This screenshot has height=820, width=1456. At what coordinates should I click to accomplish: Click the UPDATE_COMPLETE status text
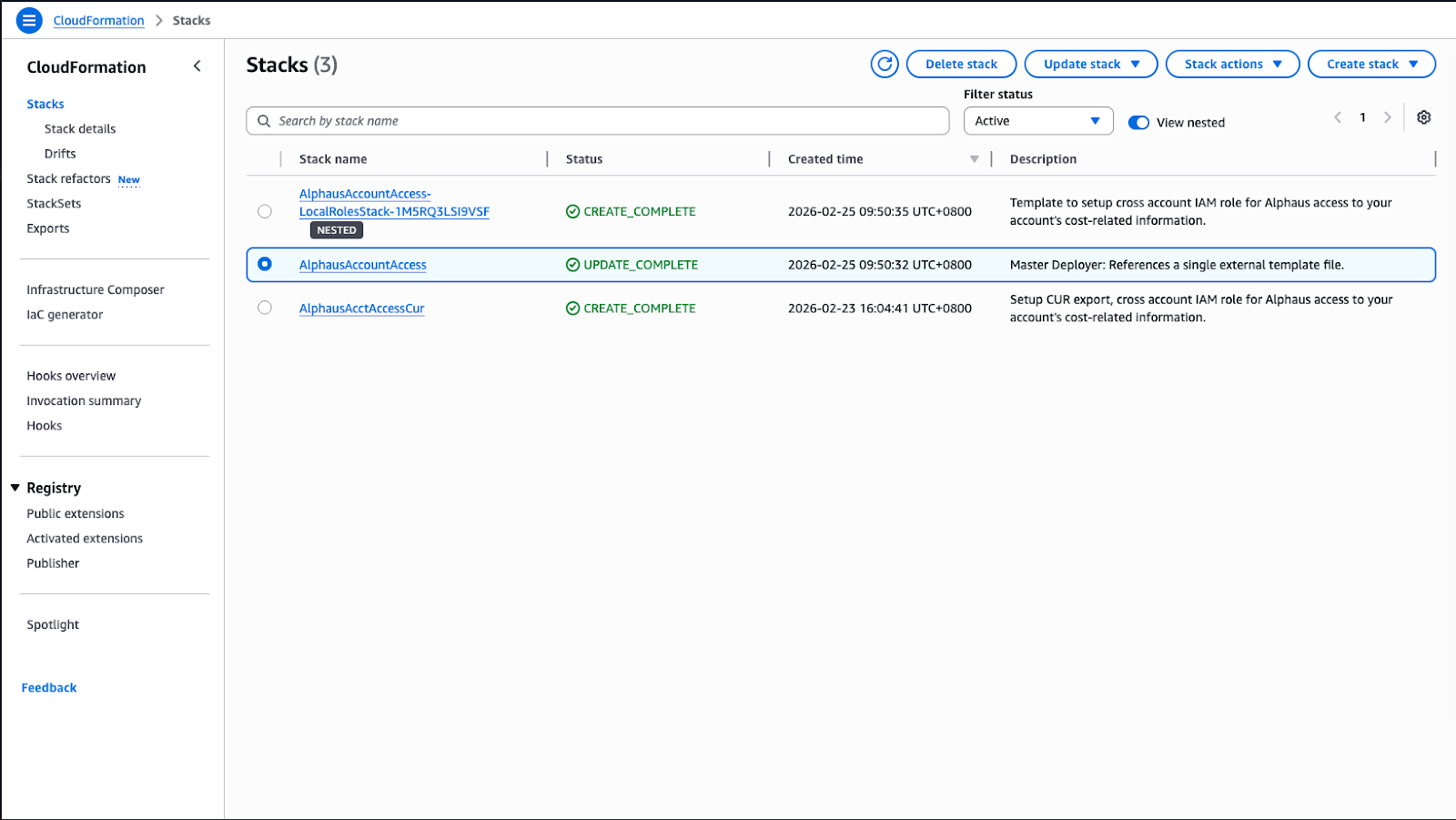pos(641,265)
